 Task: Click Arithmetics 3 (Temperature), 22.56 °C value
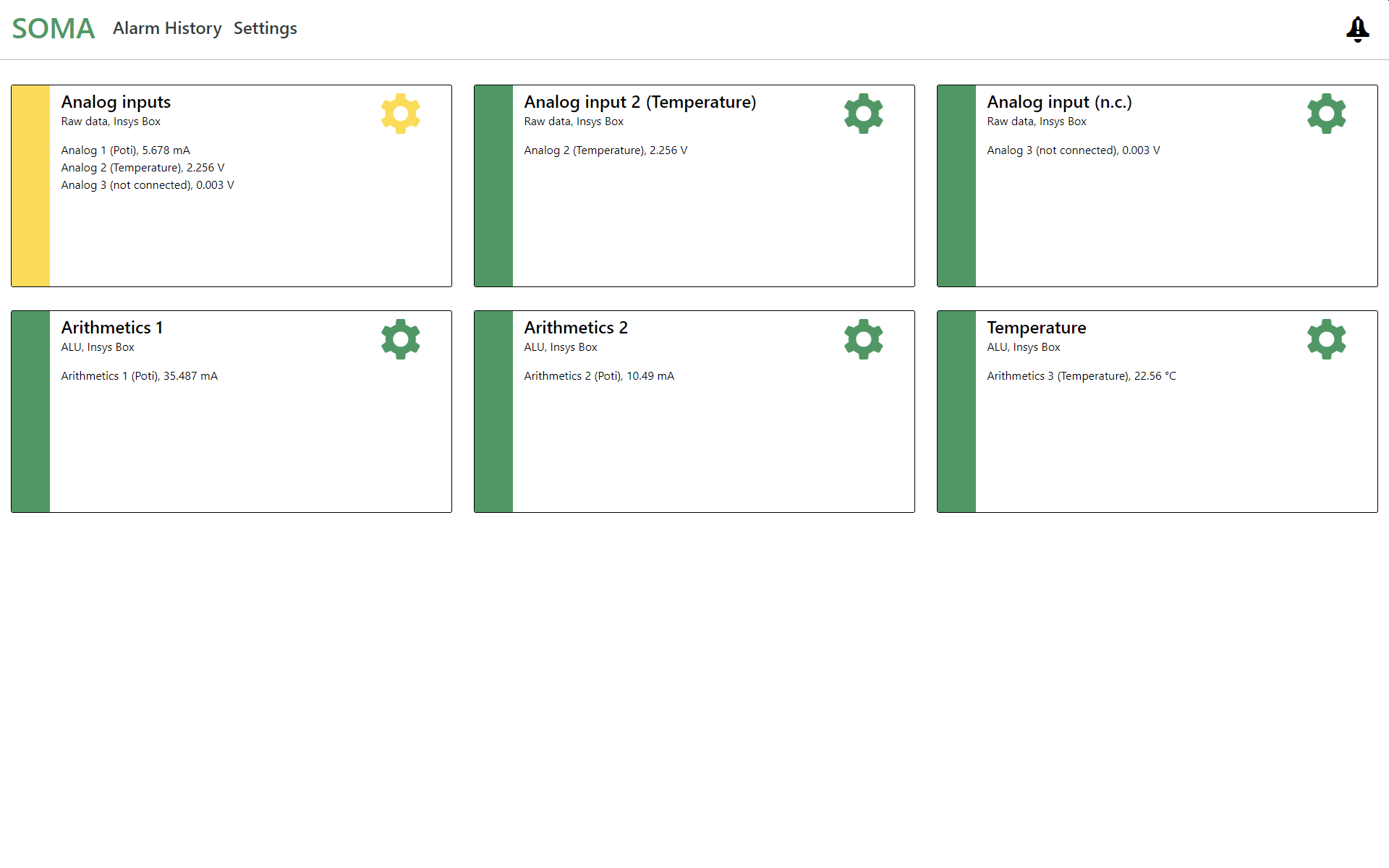coord(1082,376)
